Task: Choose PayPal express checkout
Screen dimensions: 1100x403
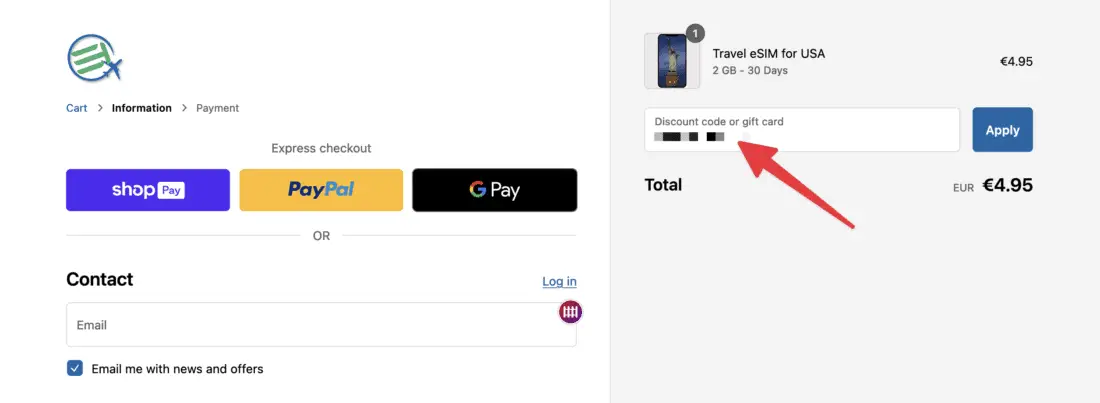Action: point(321,190)
